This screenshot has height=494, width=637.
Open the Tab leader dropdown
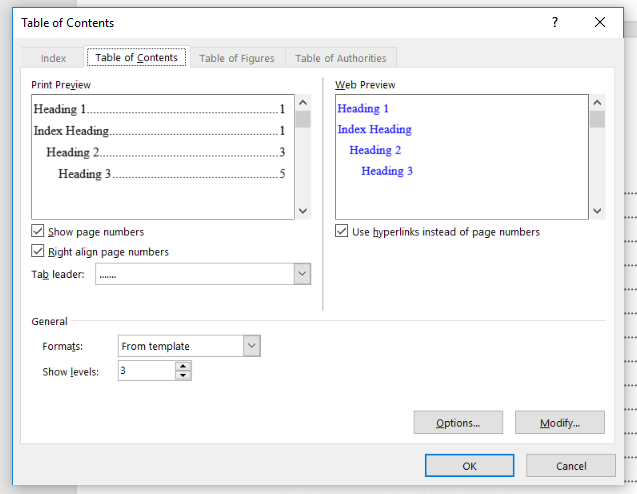pyautogui.click(x=302, y=274)
